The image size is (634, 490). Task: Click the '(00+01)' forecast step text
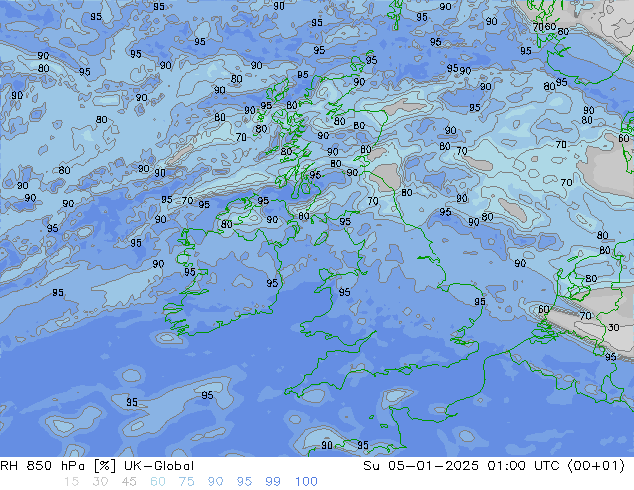click(x=596, y=466)
